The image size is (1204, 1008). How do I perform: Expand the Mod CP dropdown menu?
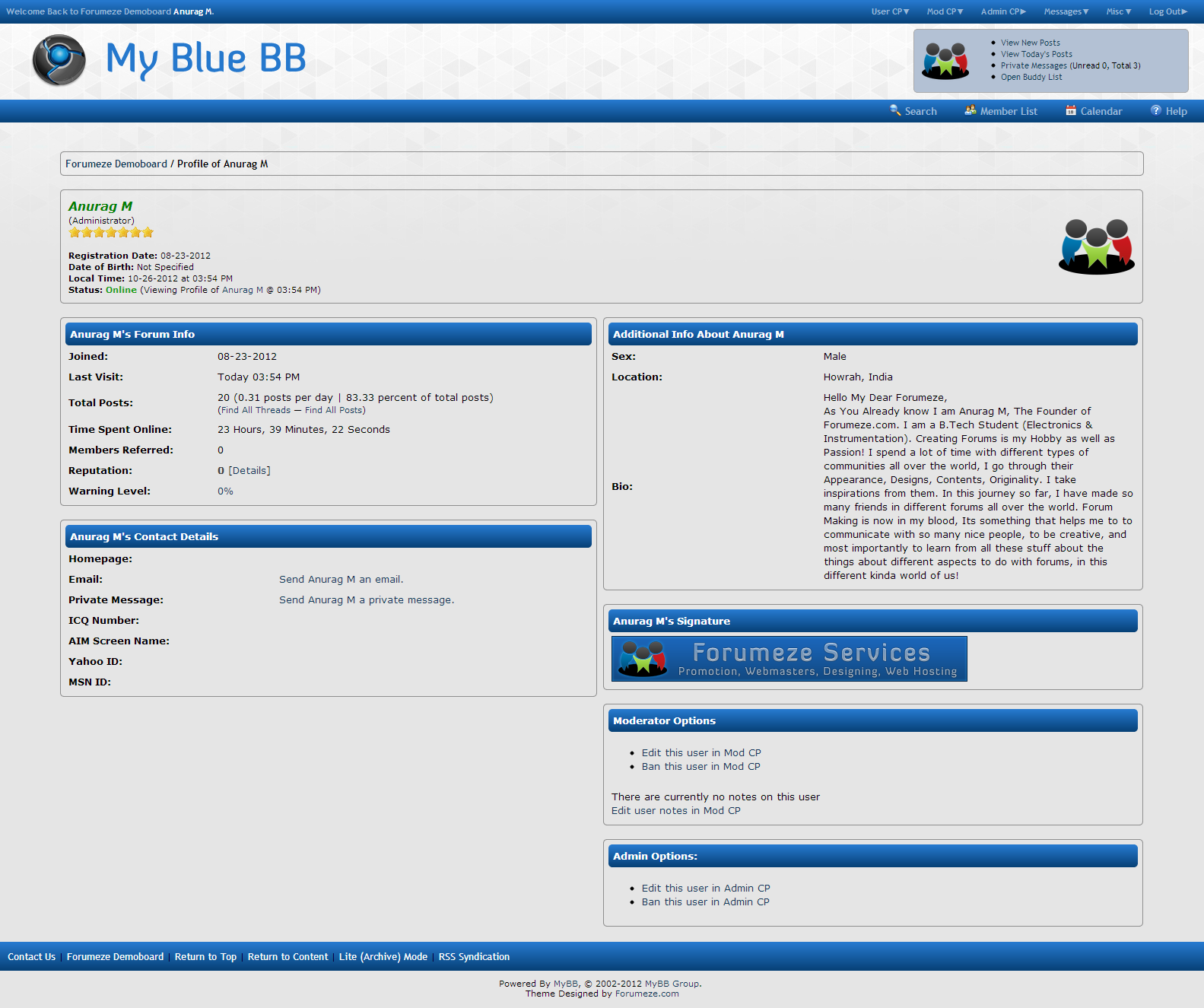(945, 11)
